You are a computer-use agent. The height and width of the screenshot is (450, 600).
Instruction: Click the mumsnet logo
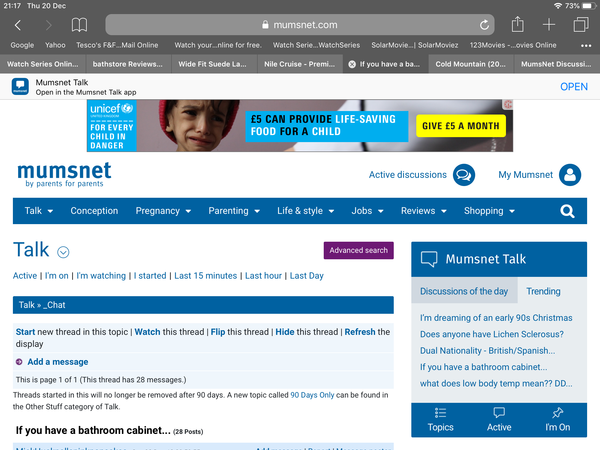pyautogui.click(x=64, y=174)
